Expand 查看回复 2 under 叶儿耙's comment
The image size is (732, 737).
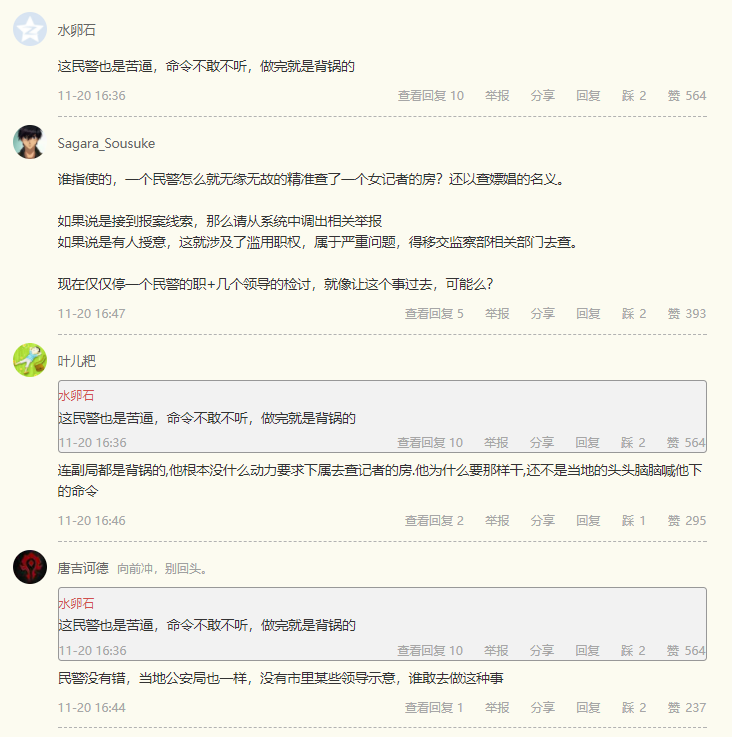point(434,520)
